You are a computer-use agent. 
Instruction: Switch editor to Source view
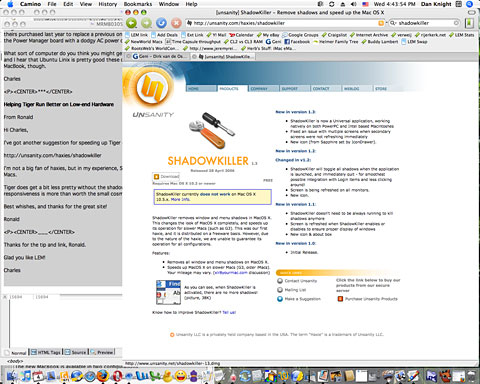point(76,352)
